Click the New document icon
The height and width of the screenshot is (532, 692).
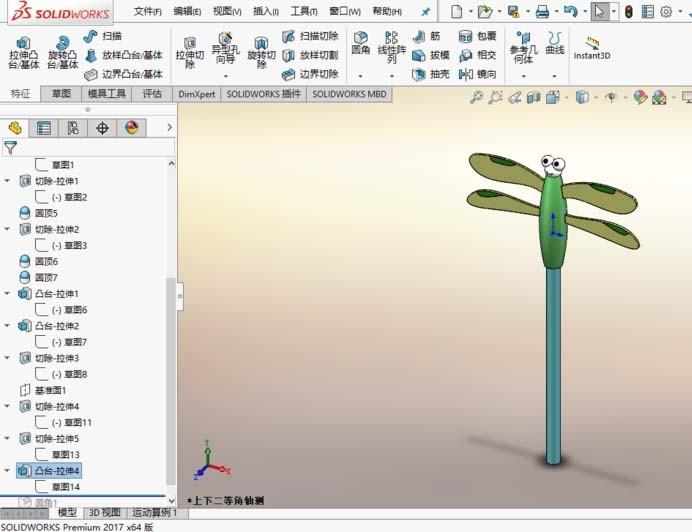[x=457, y=11]
